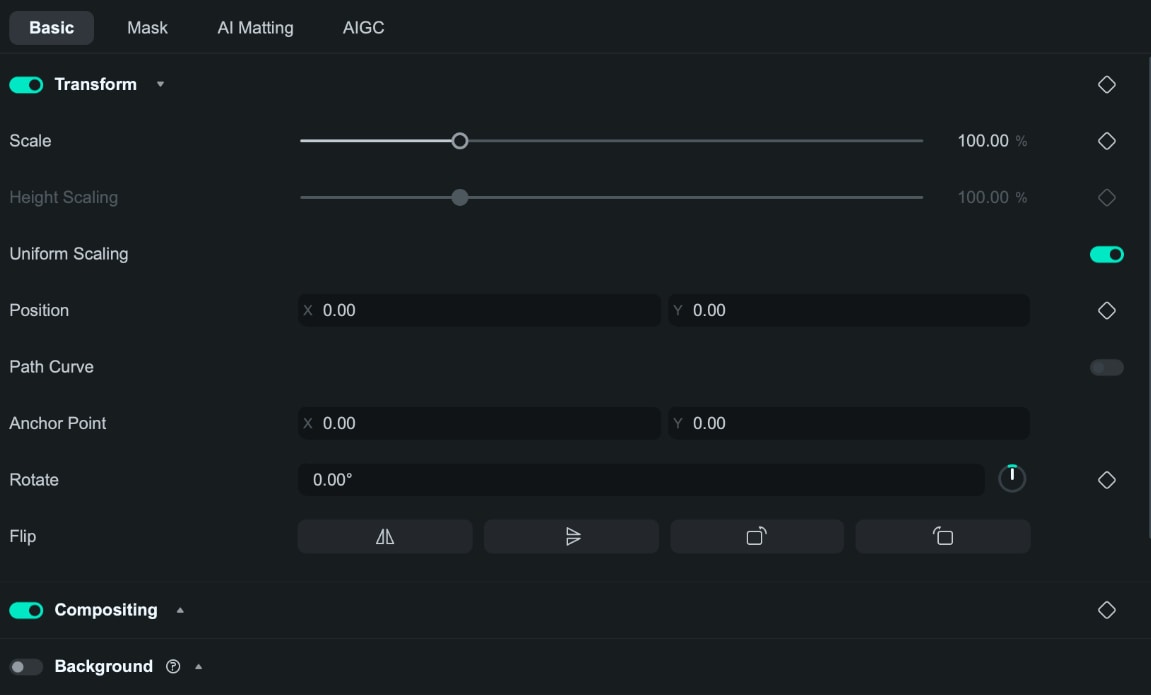Screen dimensions: 1151x695
Task: Rotate the clip 90 degrees clockwise
Action: pos(757,536)
